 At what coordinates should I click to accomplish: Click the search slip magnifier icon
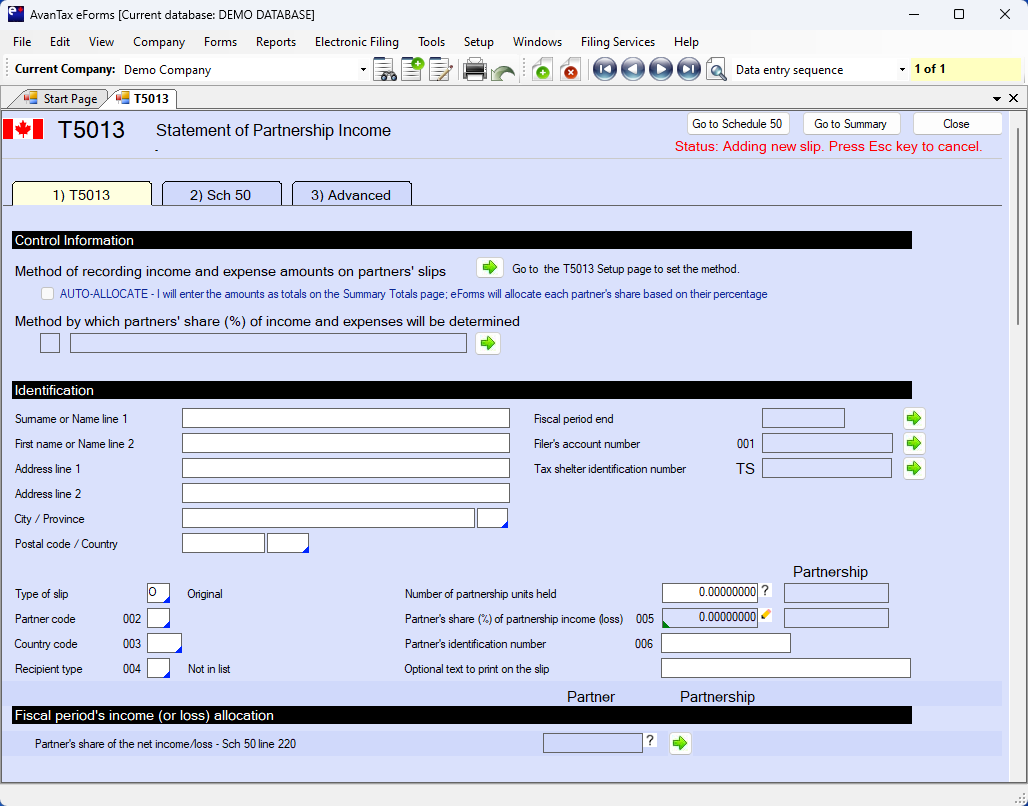(716, 70)
